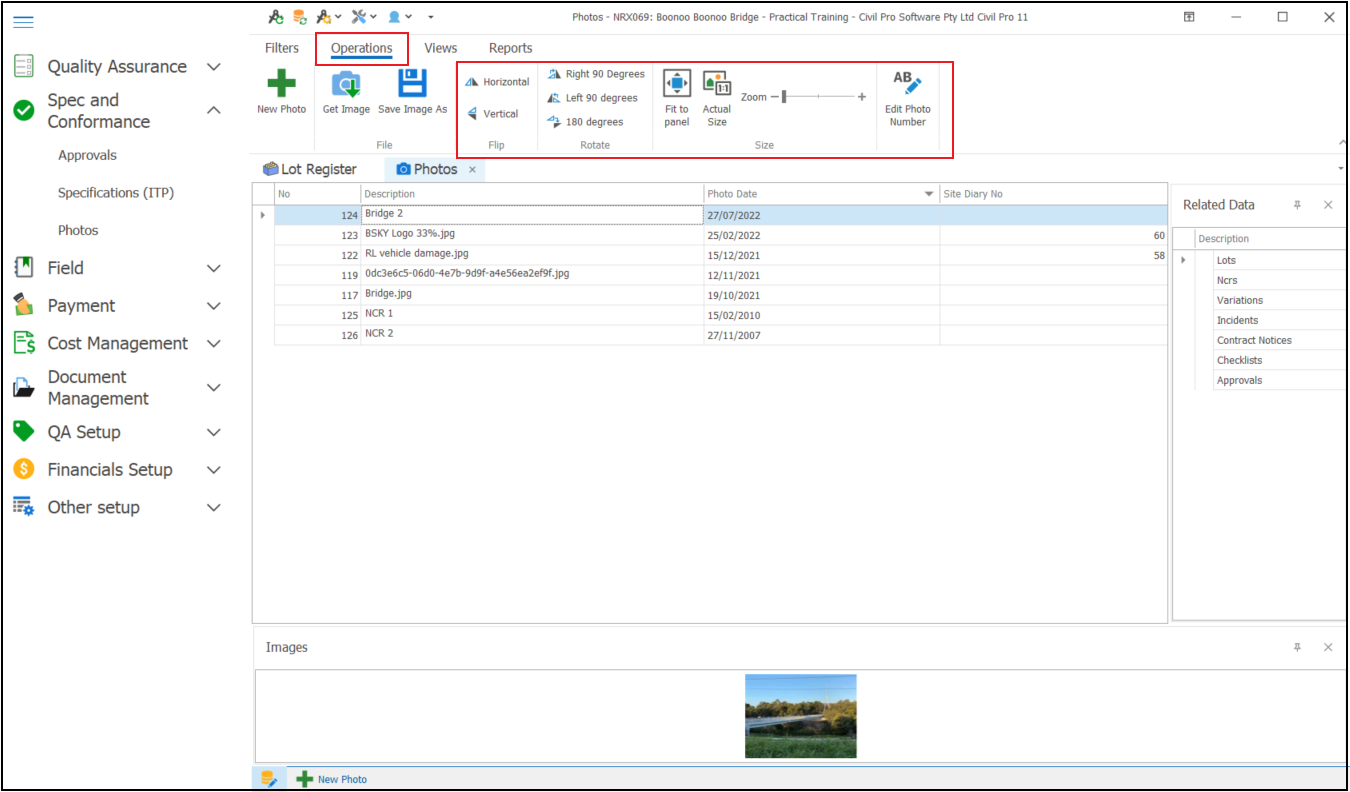Switch to the Lot Register tab
1350x792 pixels.
[310, 169]
